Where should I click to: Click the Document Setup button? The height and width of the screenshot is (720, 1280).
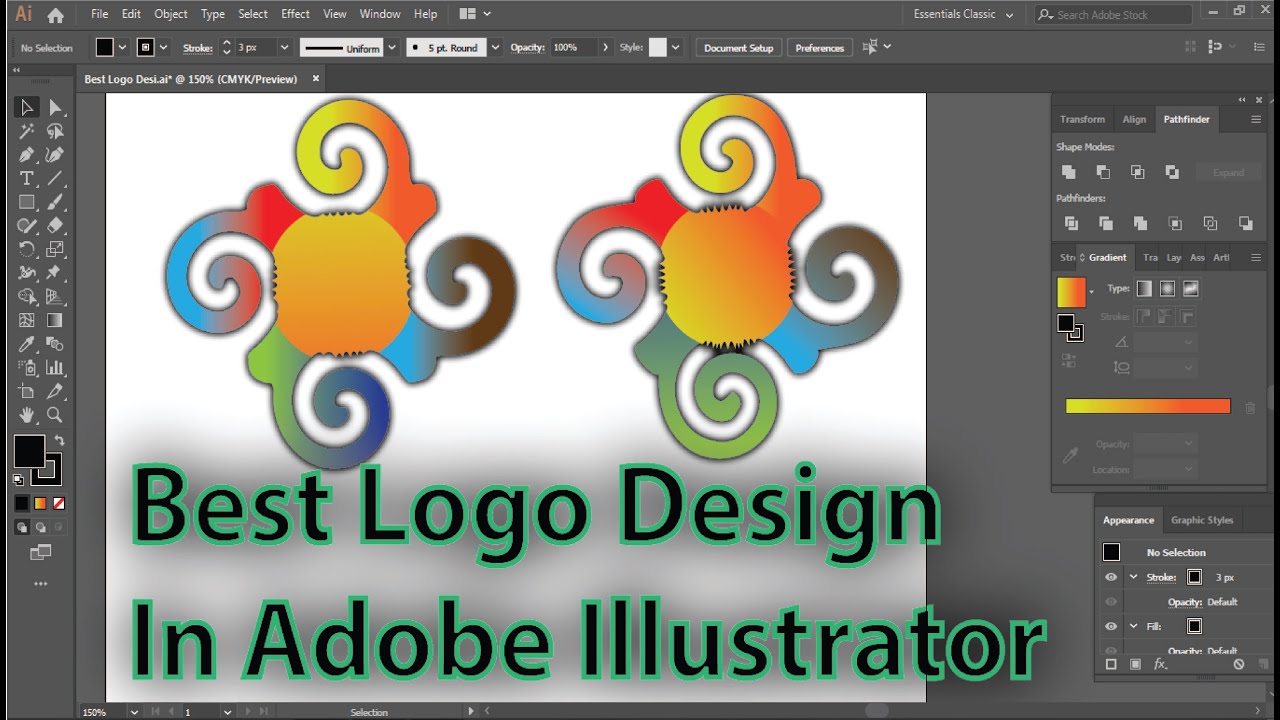(739, 47)
